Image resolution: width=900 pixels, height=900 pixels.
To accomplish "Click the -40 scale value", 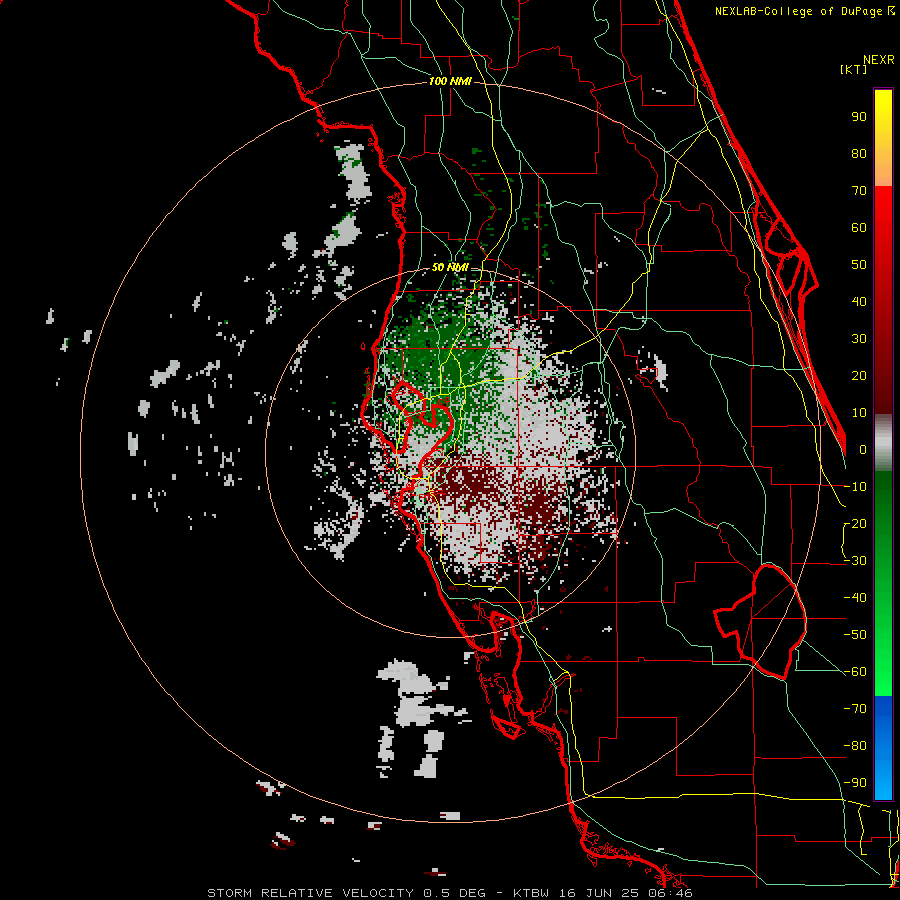I will click(855, 598).
